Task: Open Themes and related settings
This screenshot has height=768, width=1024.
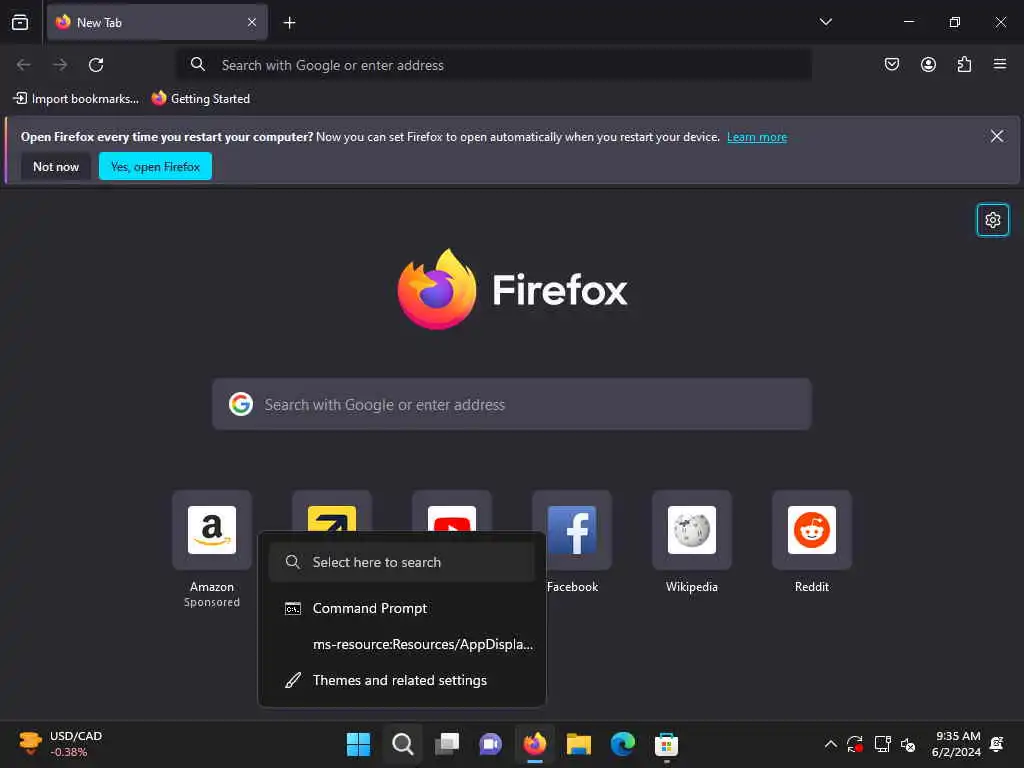Action: tap(402, 680)
